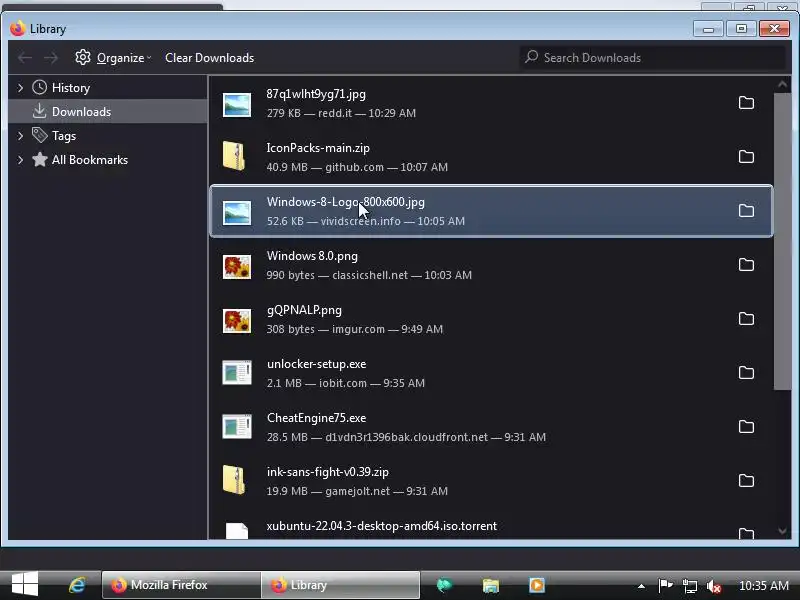
Task: Open containing folder for gQPNALP.png
Action: pos(746,319)
